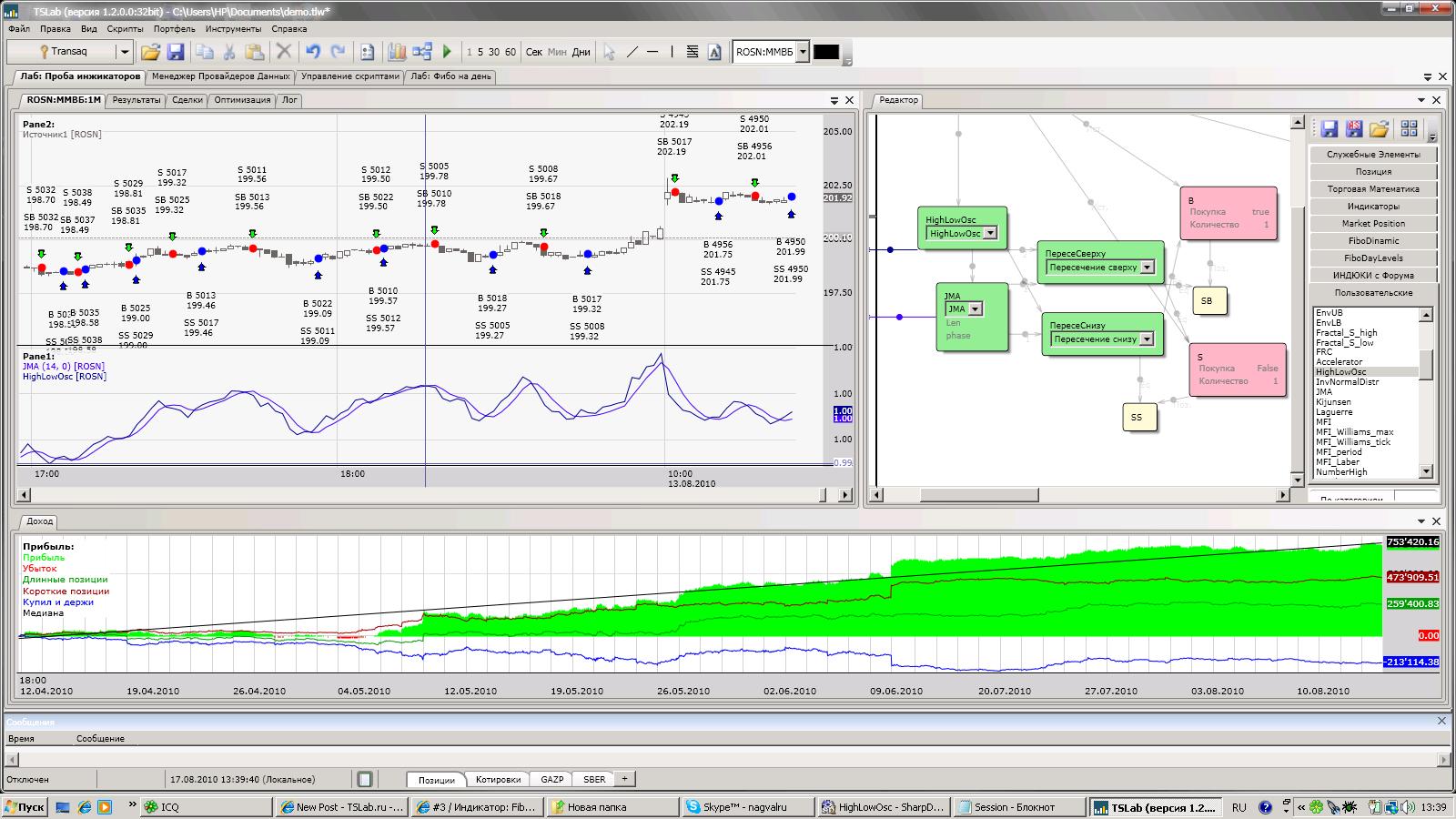Screen dimensions: 1456x819
Task: Switch to the Оптимизация tab
Action: tap(242, 100)
